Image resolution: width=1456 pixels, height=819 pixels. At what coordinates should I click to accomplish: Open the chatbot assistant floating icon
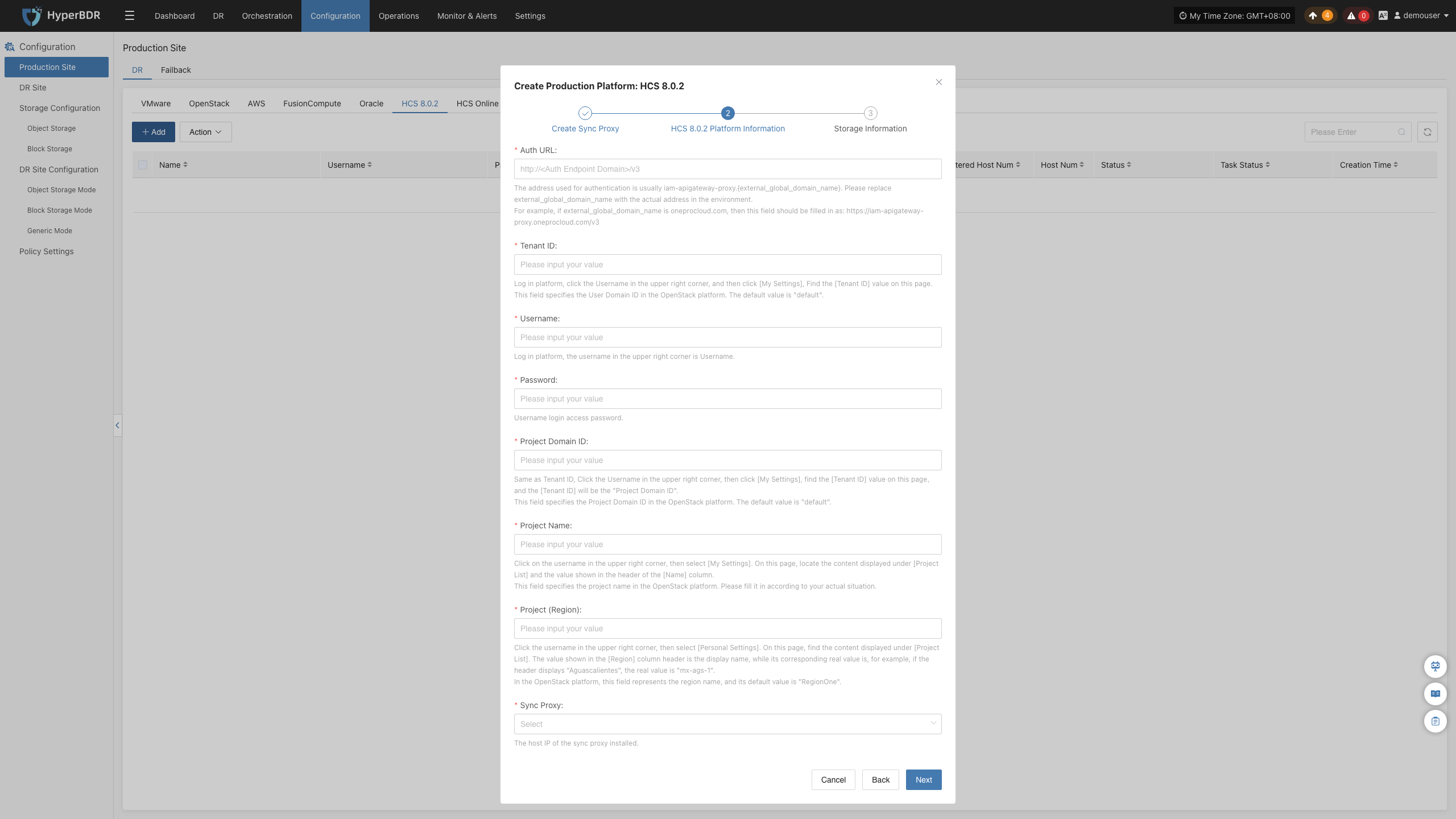pyautogui.click(x=1436, y=667)
